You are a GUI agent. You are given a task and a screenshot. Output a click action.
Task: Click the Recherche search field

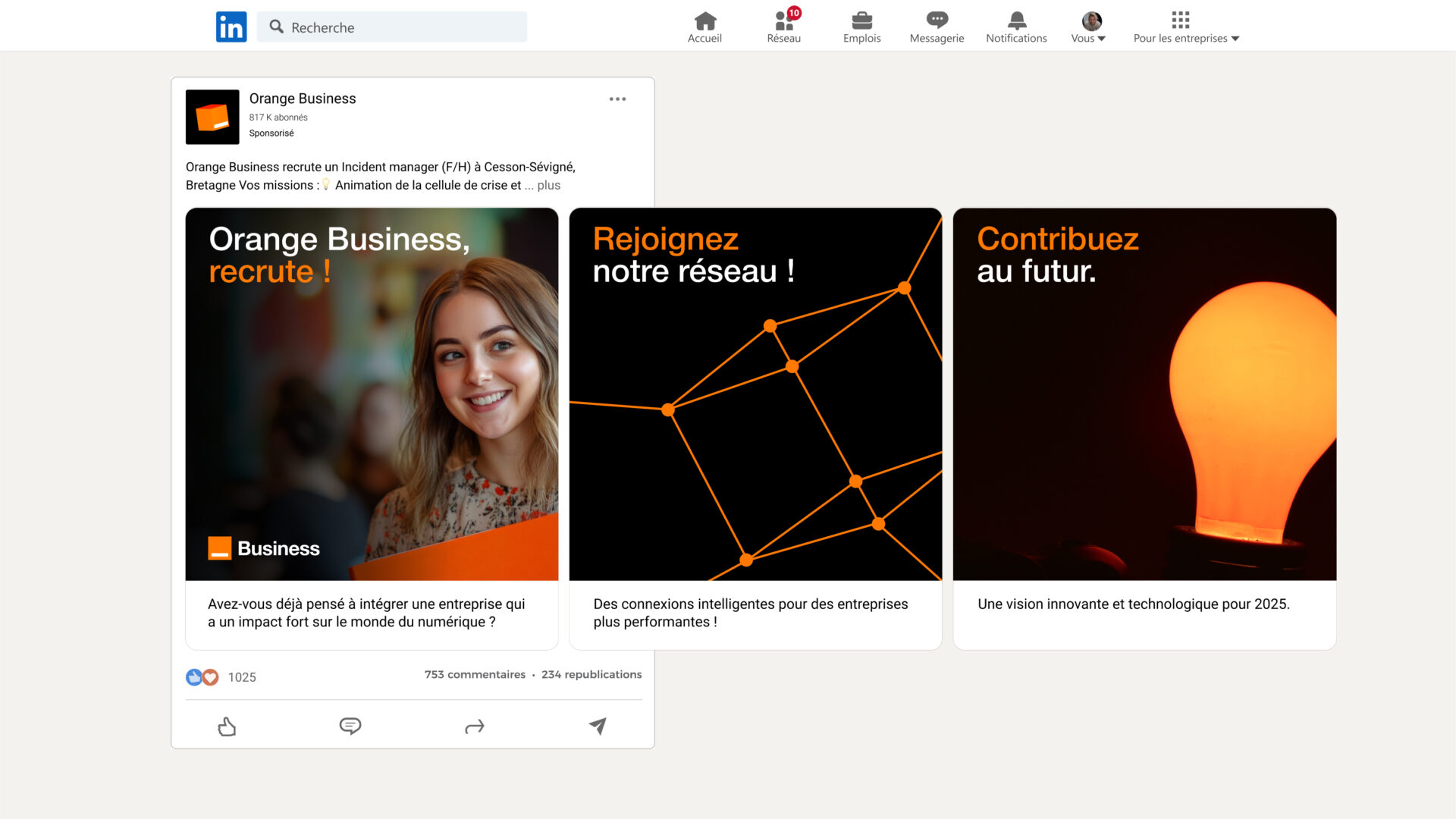[392, 27]
